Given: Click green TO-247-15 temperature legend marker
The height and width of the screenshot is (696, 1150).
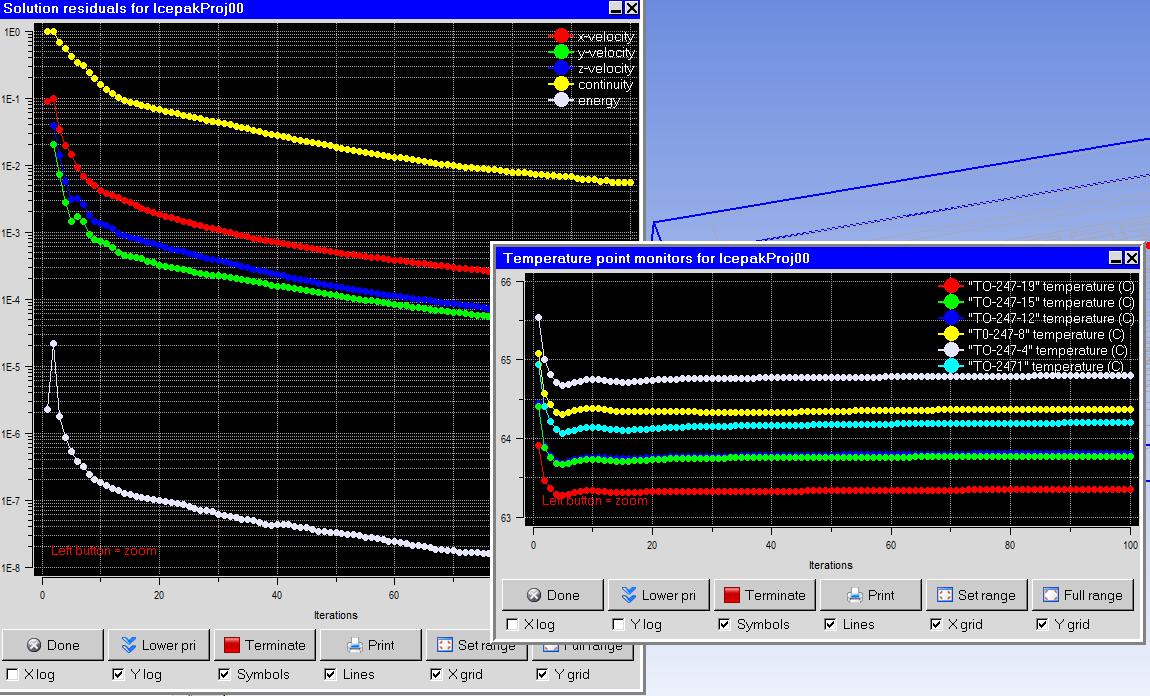Looking at the screenshot, I should pos(951,301).
